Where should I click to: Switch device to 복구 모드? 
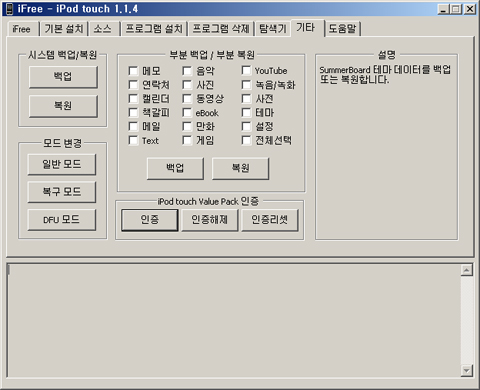pos(62,192)
